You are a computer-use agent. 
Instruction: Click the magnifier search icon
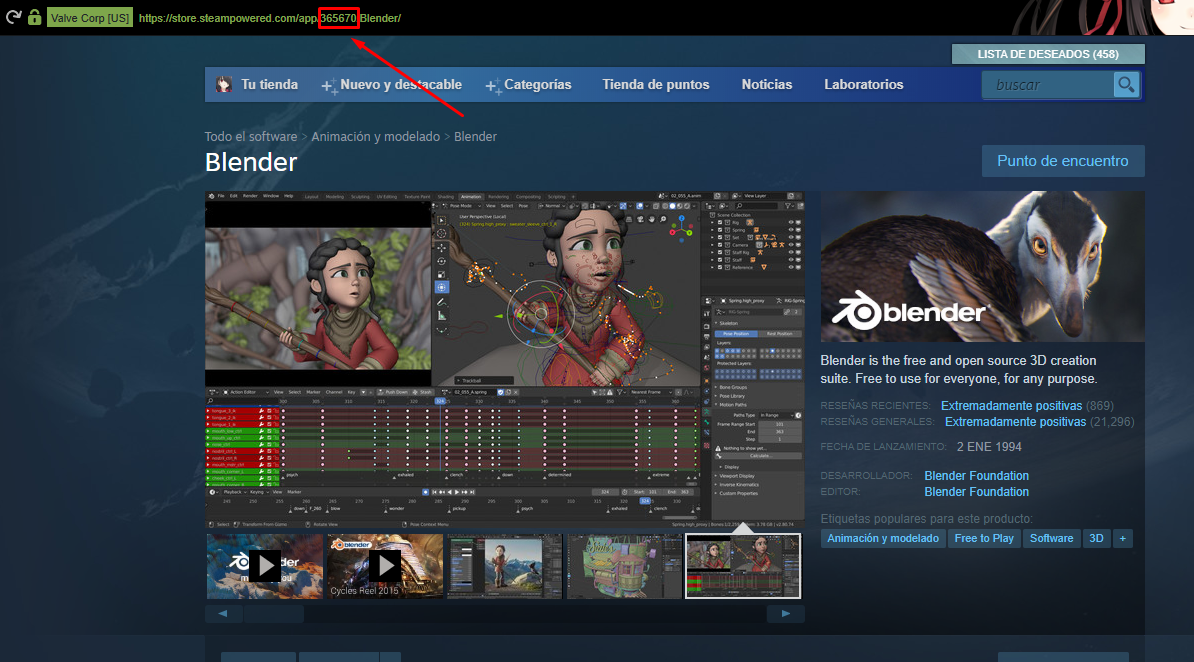[x=1126, y=85]
